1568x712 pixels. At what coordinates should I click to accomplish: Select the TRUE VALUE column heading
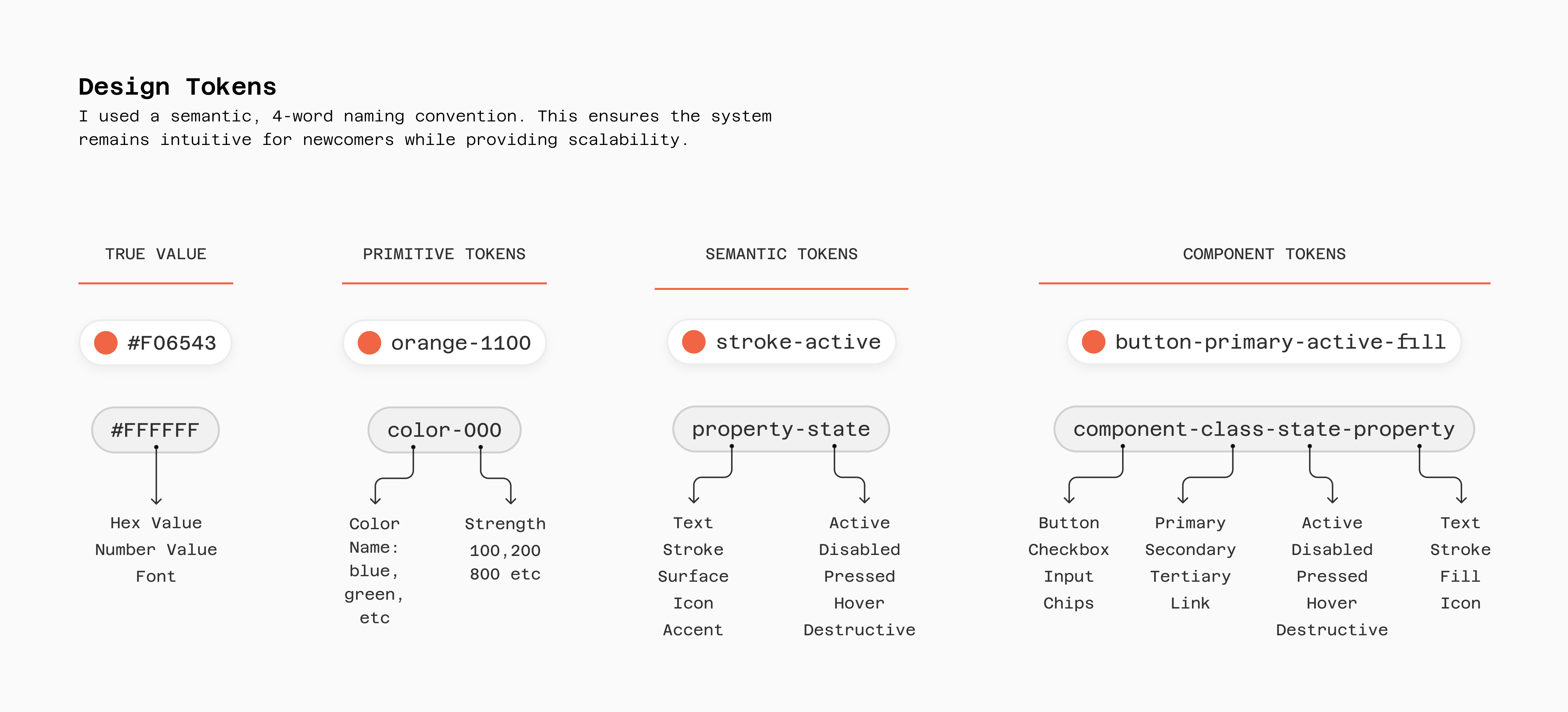(x=156, y=254)
